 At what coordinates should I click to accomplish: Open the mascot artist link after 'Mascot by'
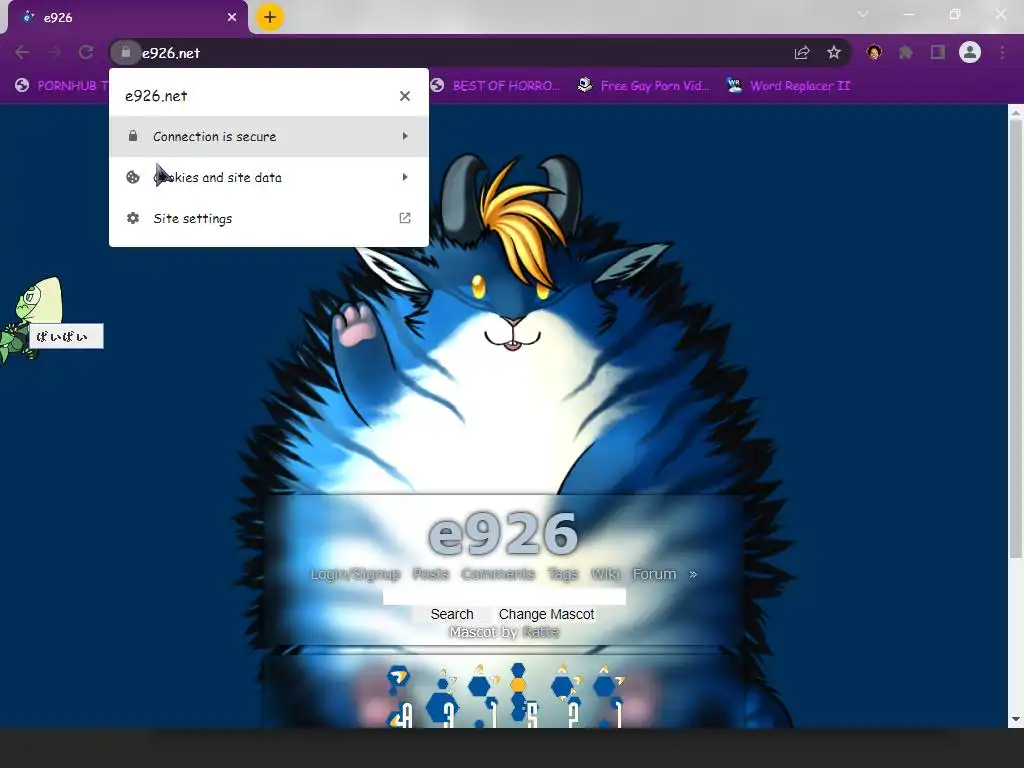pyautogui.click(x=541, y=632)
